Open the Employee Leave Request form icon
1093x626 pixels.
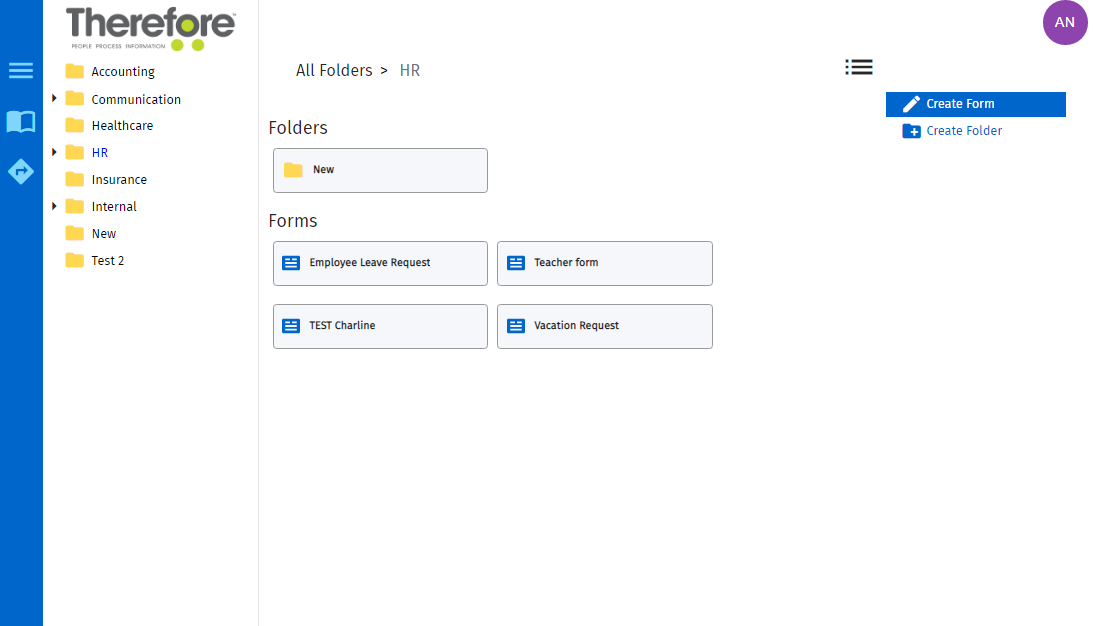[291, 261]
